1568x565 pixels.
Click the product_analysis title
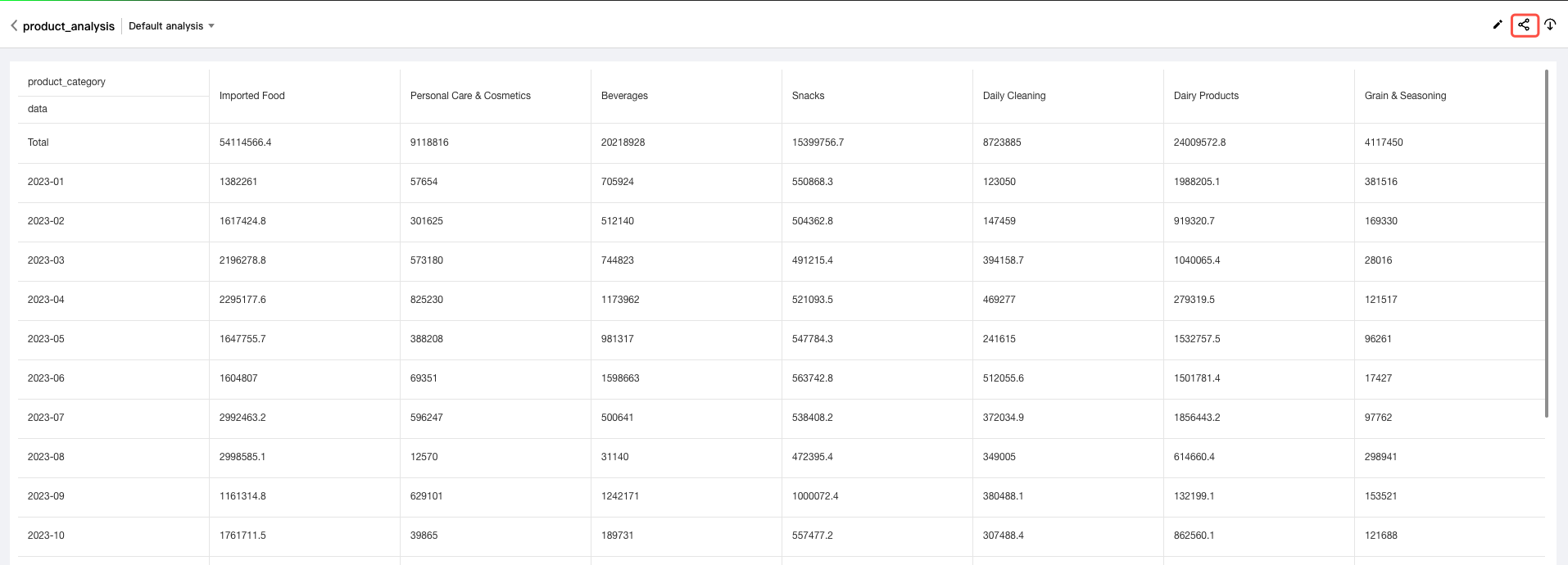69,26
